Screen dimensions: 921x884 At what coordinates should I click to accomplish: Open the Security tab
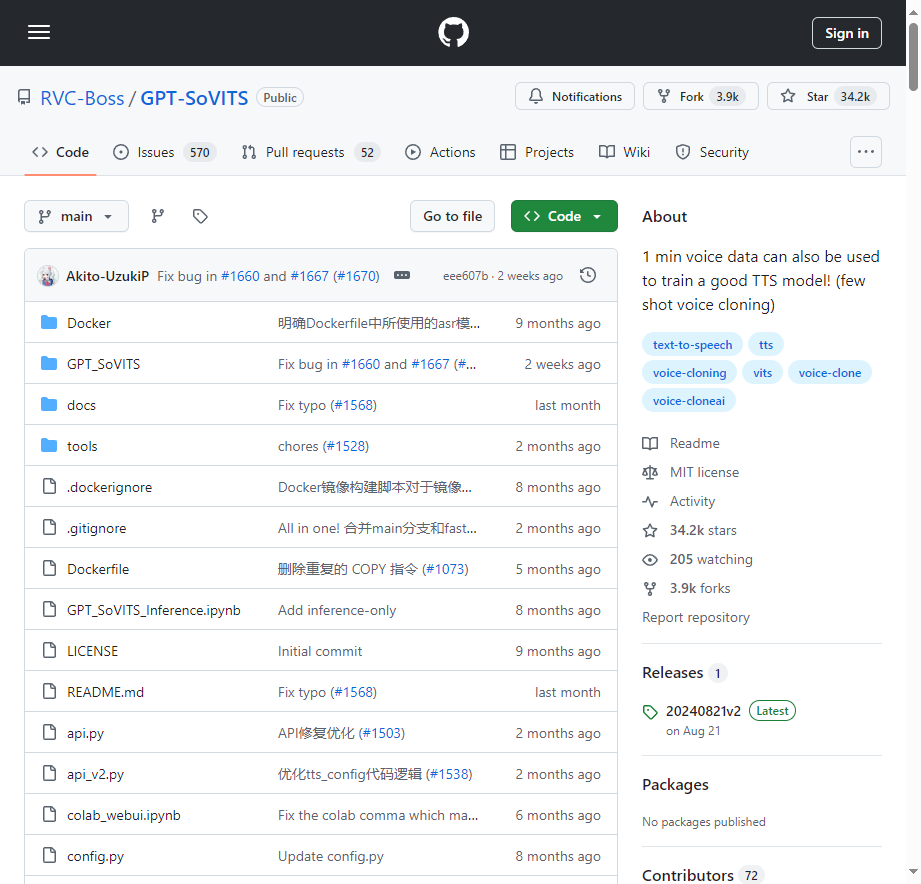pyautogui.click(x=712, y=152)
